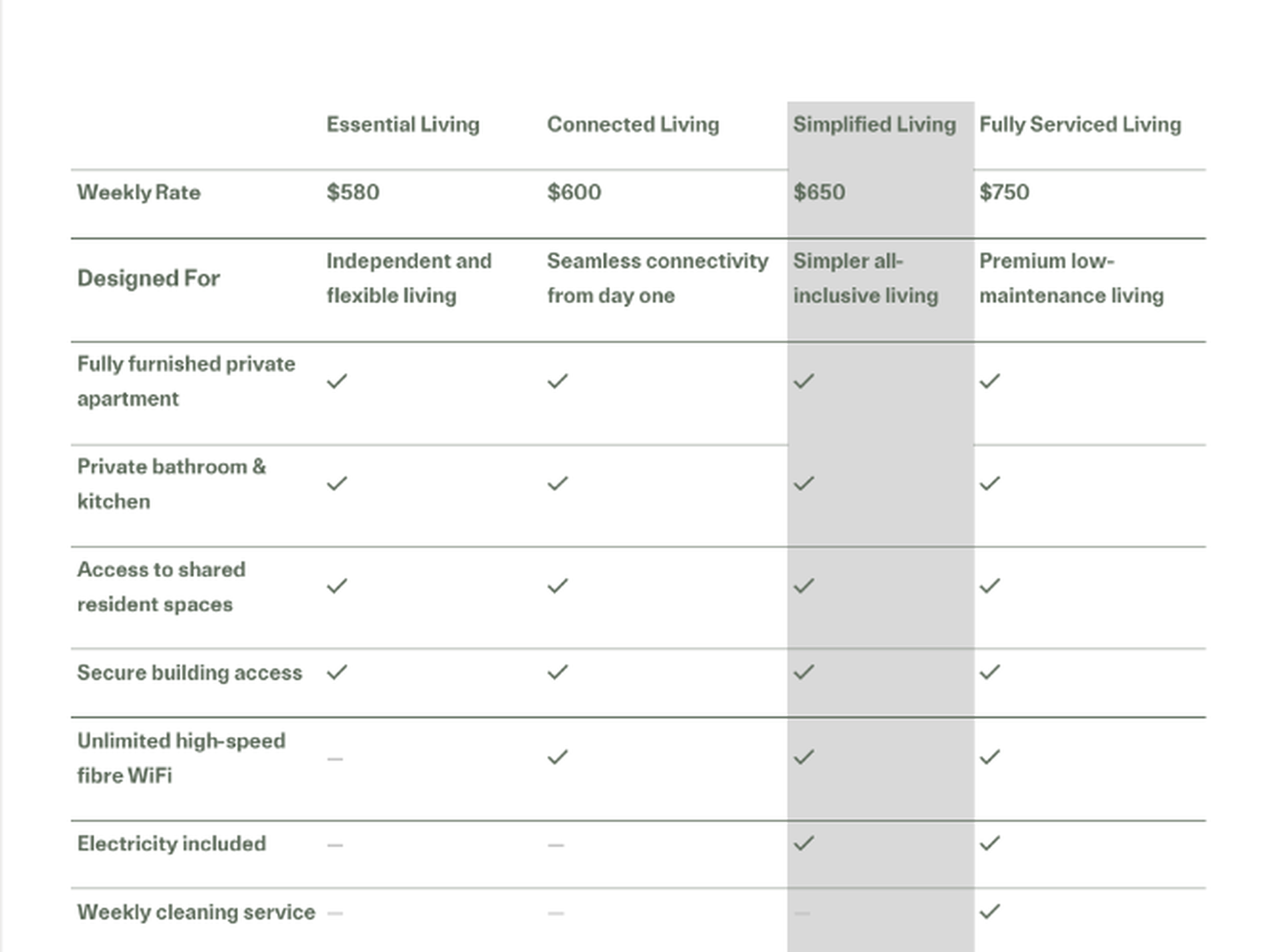Click the Weekly cleaning service row label
1270x952 pixels.
pos(196,913)
